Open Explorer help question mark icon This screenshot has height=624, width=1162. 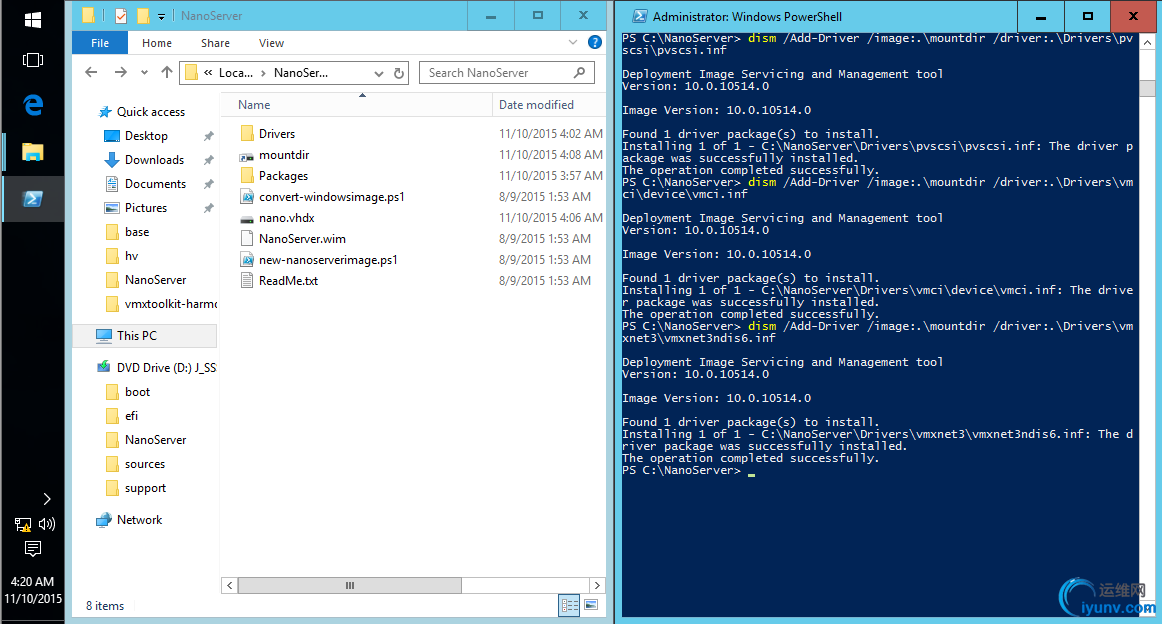[x=595, y=43]
